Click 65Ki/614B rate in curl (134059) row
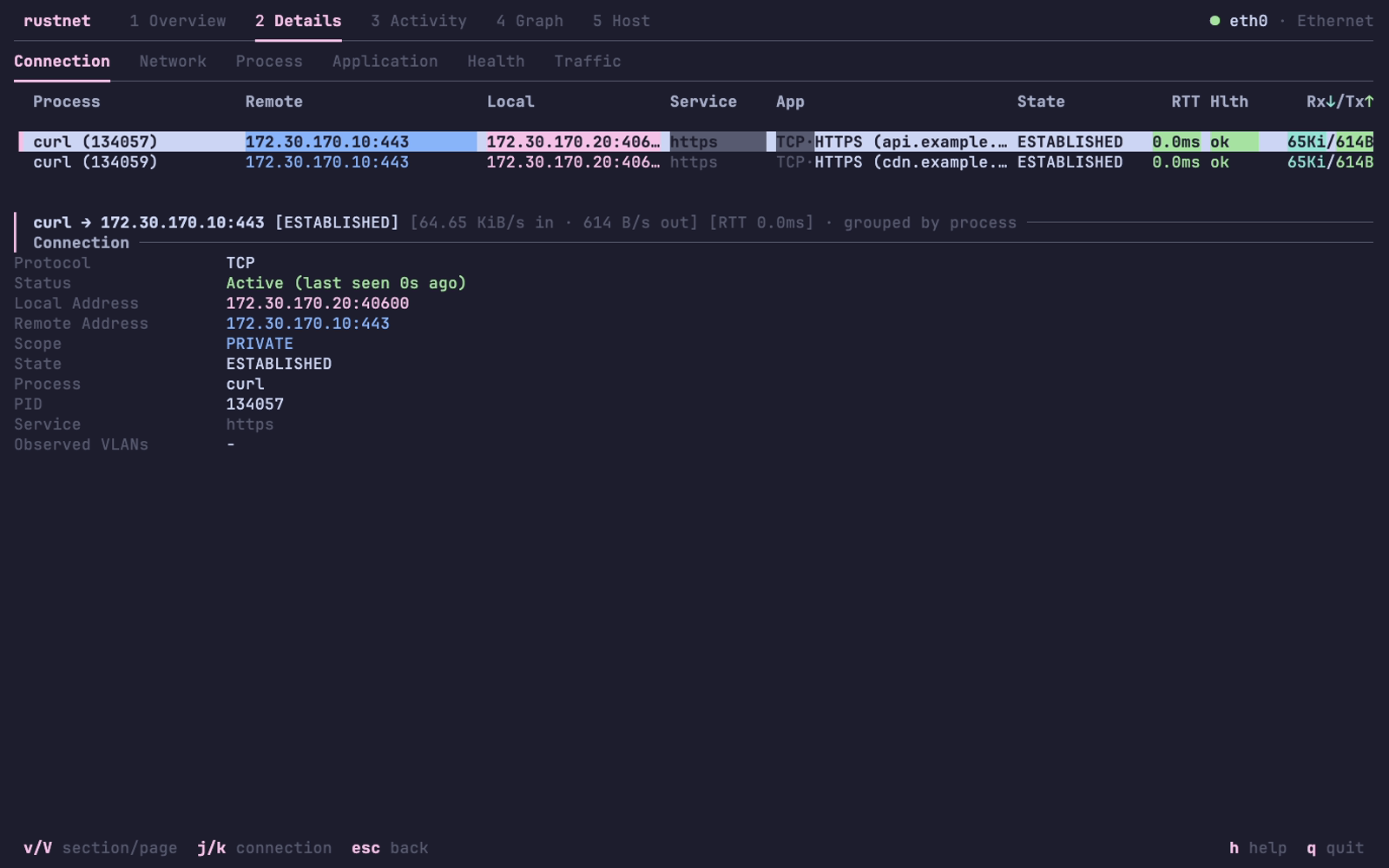Screen dimensions: 1389x868 (x=1330, y=162)
